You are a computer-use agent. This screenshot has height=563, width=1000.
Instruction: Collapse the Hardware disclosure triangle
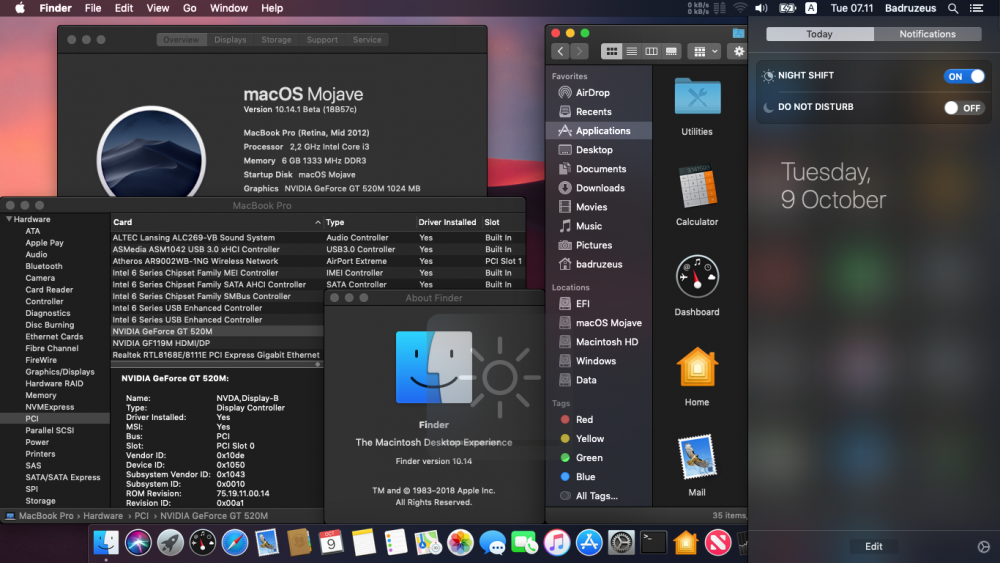[9, 219]
